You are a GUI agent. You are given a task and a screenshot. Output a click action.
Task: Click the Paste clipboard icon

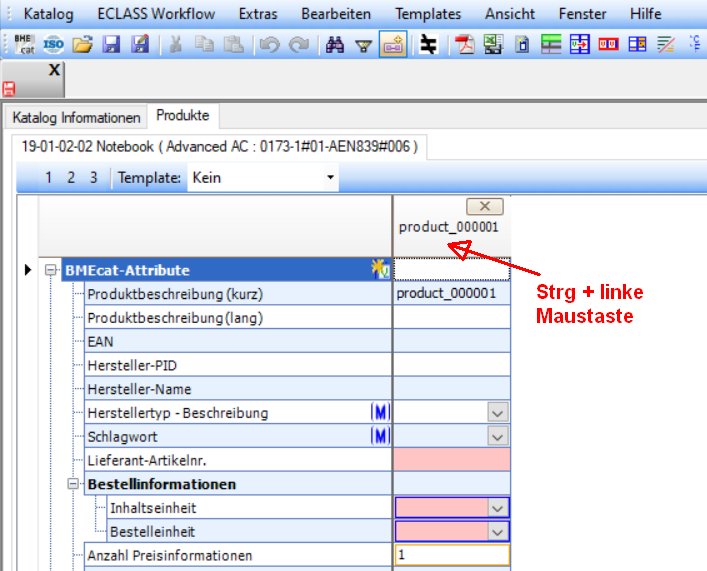234,44
